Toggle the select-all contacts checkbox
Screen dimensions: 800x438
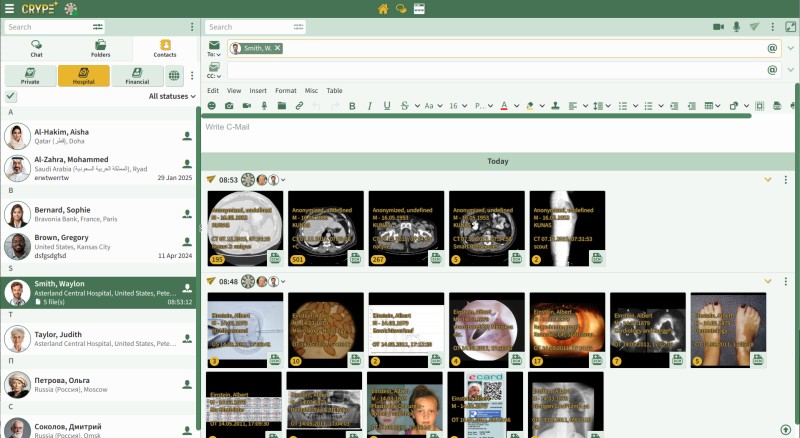point(11,96)
